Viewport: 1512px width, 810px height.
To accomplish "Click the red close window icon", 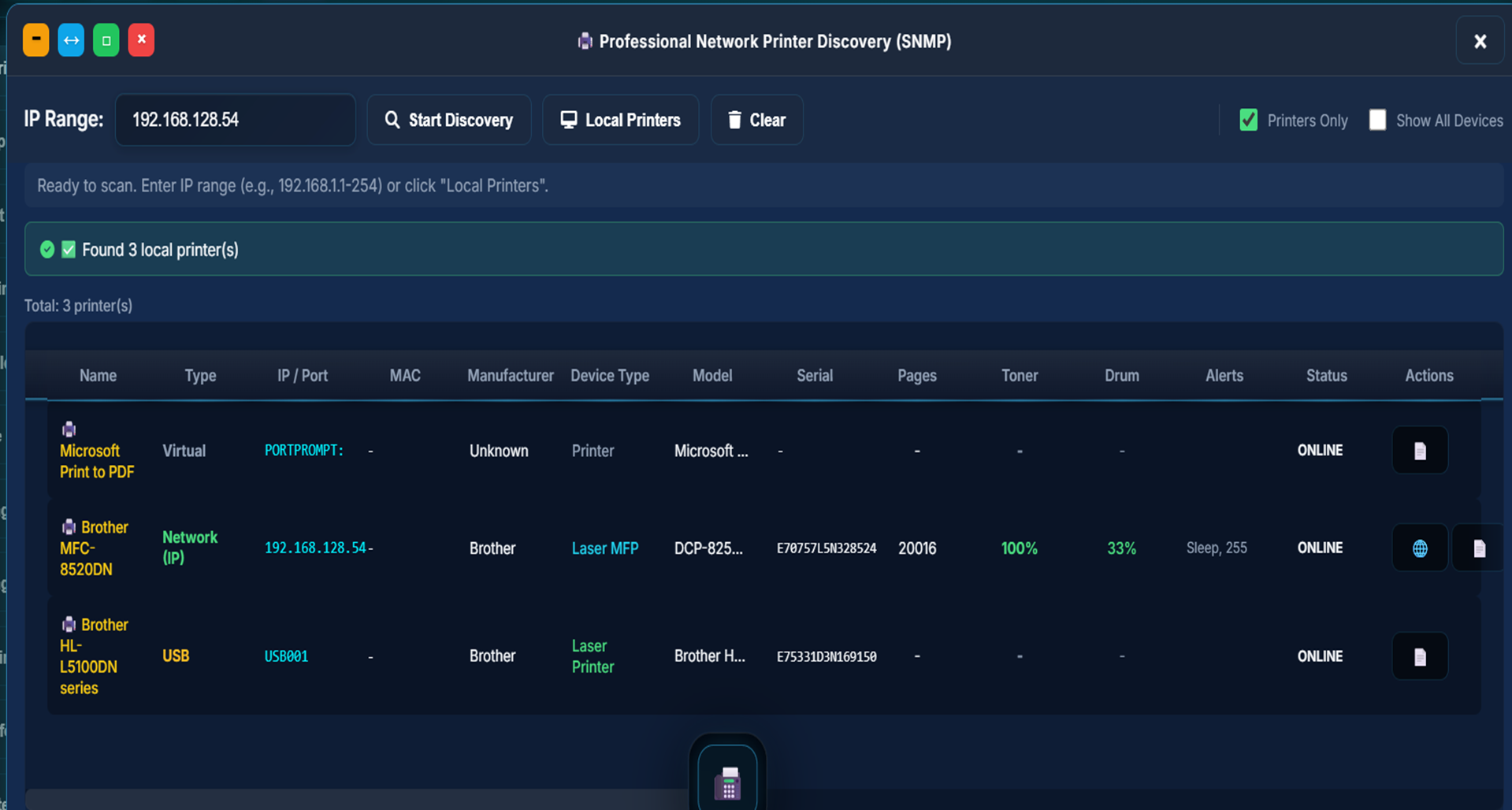I will (141, 40).
